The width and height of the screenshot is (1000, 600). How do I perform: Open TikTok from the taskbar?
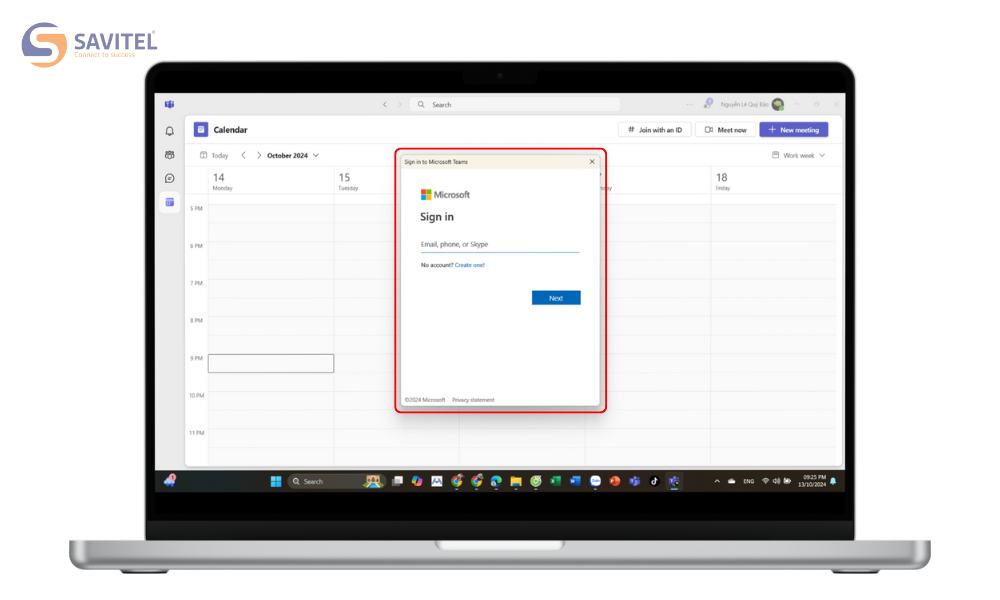[x=654, y=481]
